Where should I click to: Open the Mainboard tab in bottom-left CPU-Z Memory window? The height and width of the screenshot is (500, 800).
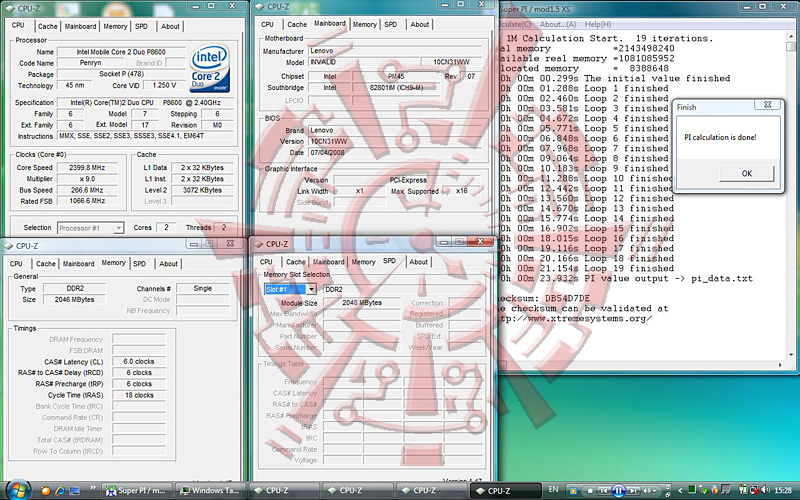click(79, 264)
